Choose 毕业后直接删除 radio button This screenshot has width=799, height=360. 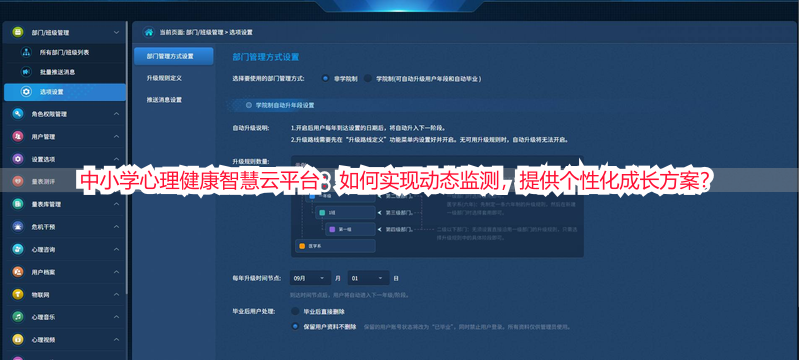click(295, 311)
